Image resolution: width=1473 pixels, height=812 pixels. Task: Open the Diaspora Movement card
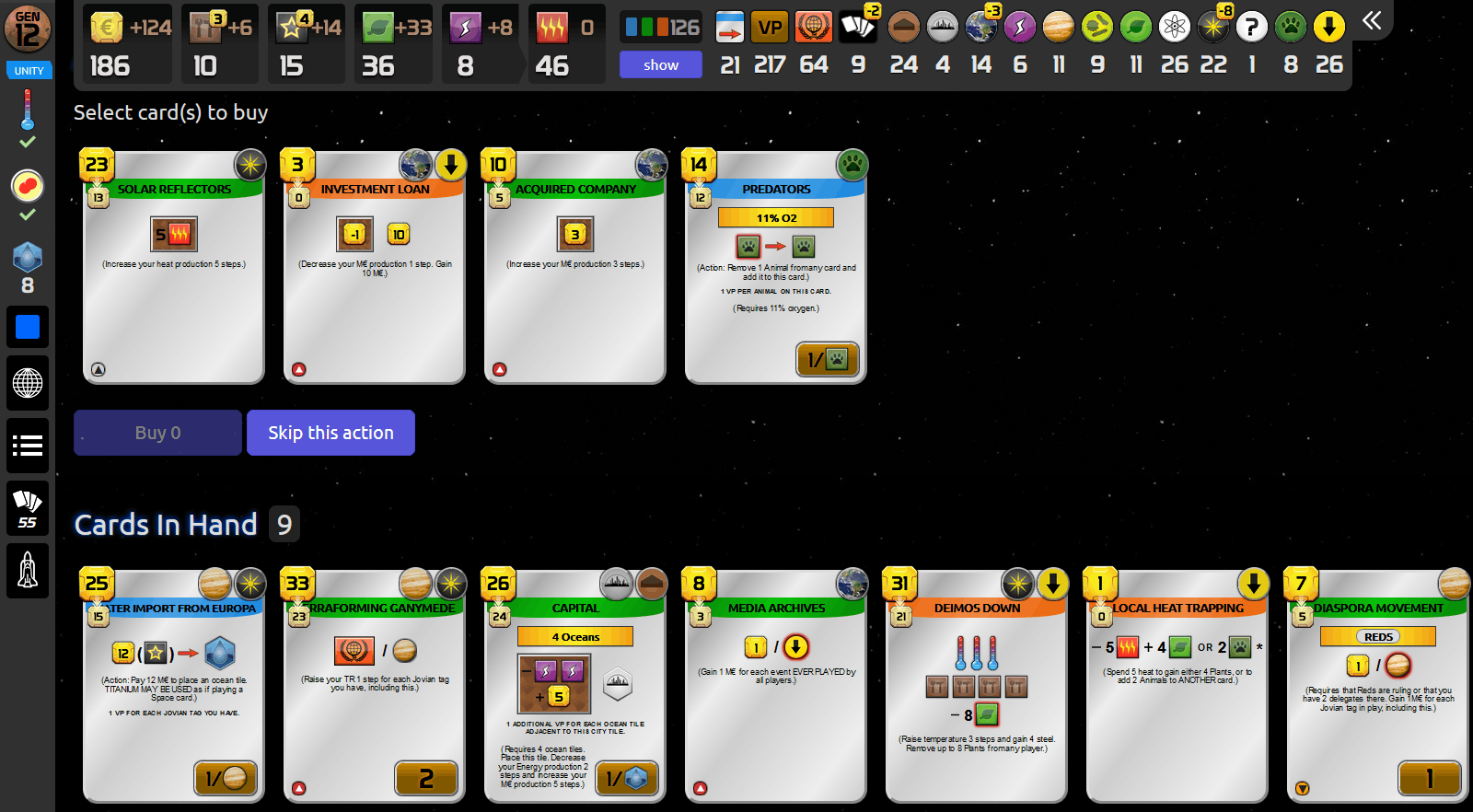point(1378,686)
